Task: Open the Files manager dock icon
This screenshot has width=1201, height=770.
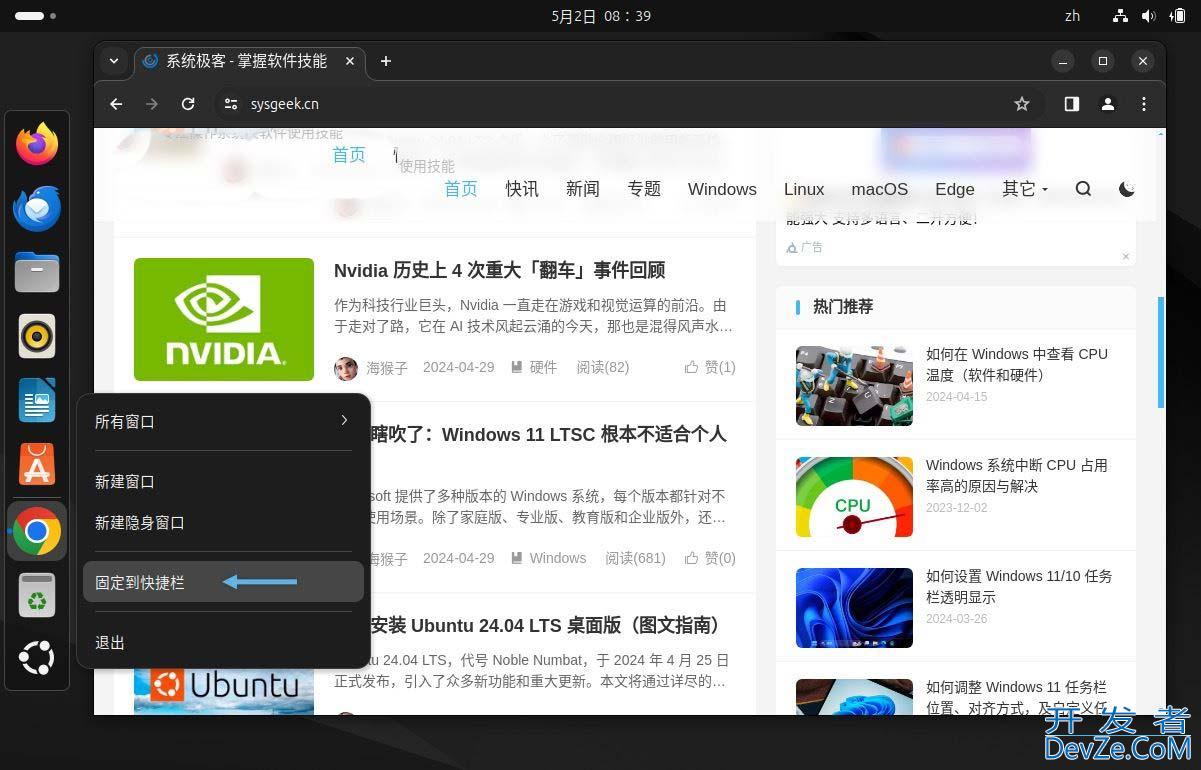Action: (37, 272)
